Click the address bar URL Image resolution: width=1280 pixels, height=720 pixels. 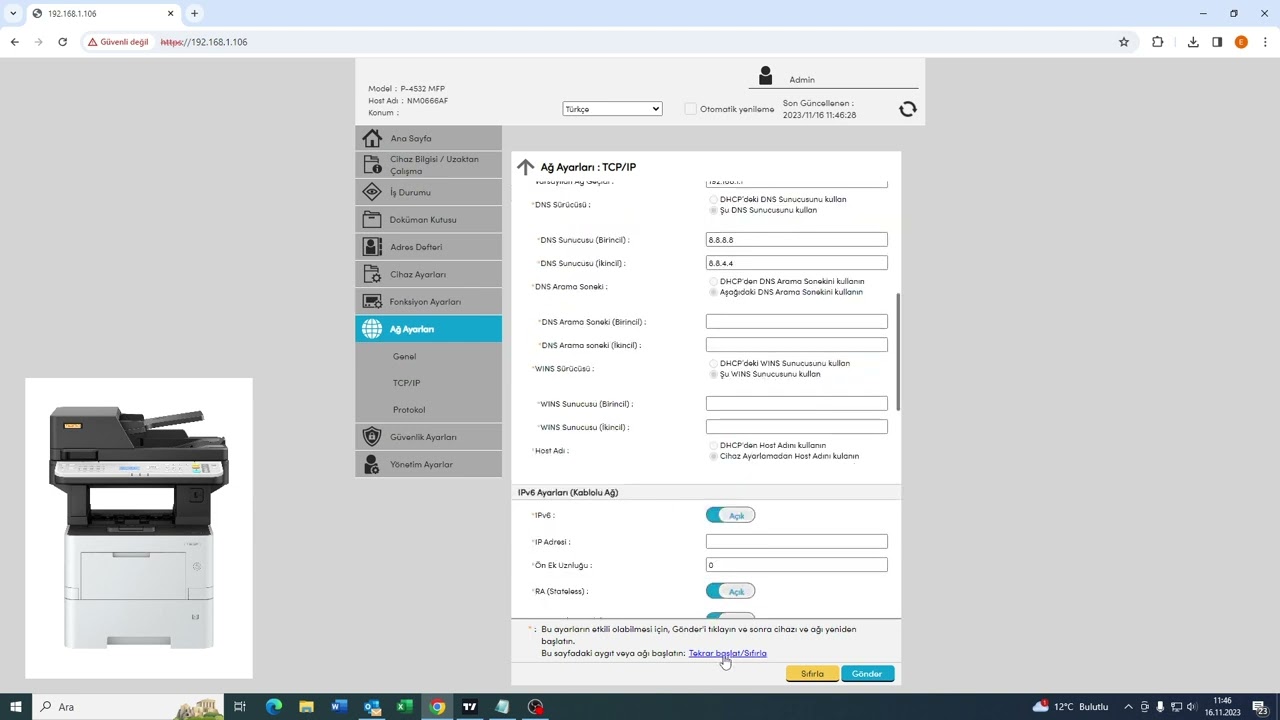pyautogui.click(x=204, y=42)
